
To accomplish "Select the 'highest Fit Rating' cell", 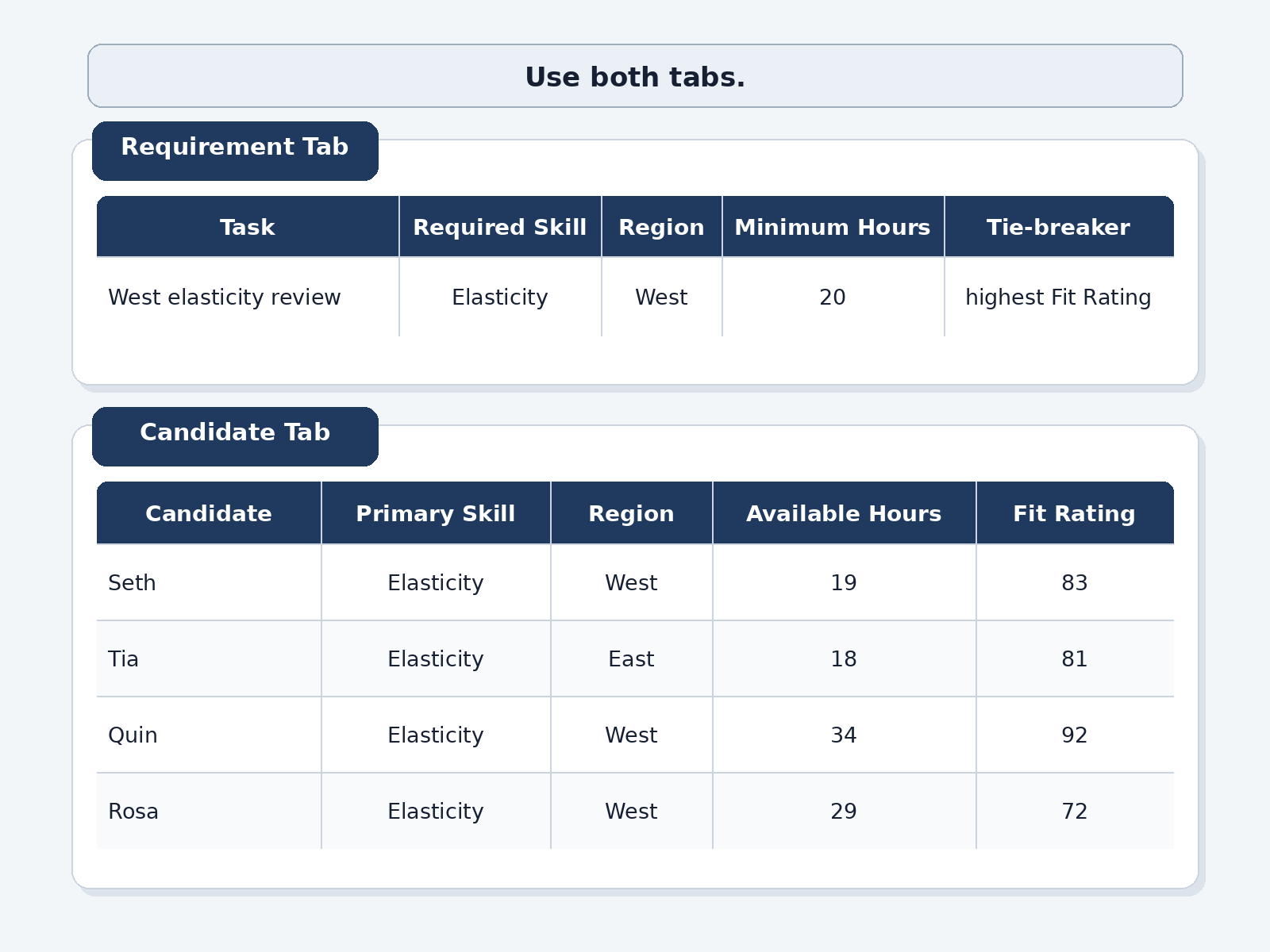I will tap(1059, 297).
